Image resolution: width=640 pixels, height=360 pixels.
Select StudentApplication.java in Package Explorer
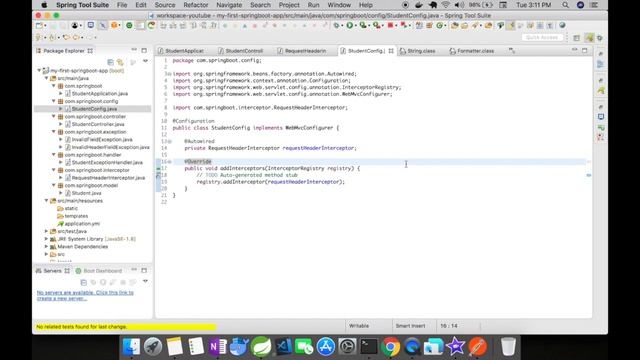100,93
